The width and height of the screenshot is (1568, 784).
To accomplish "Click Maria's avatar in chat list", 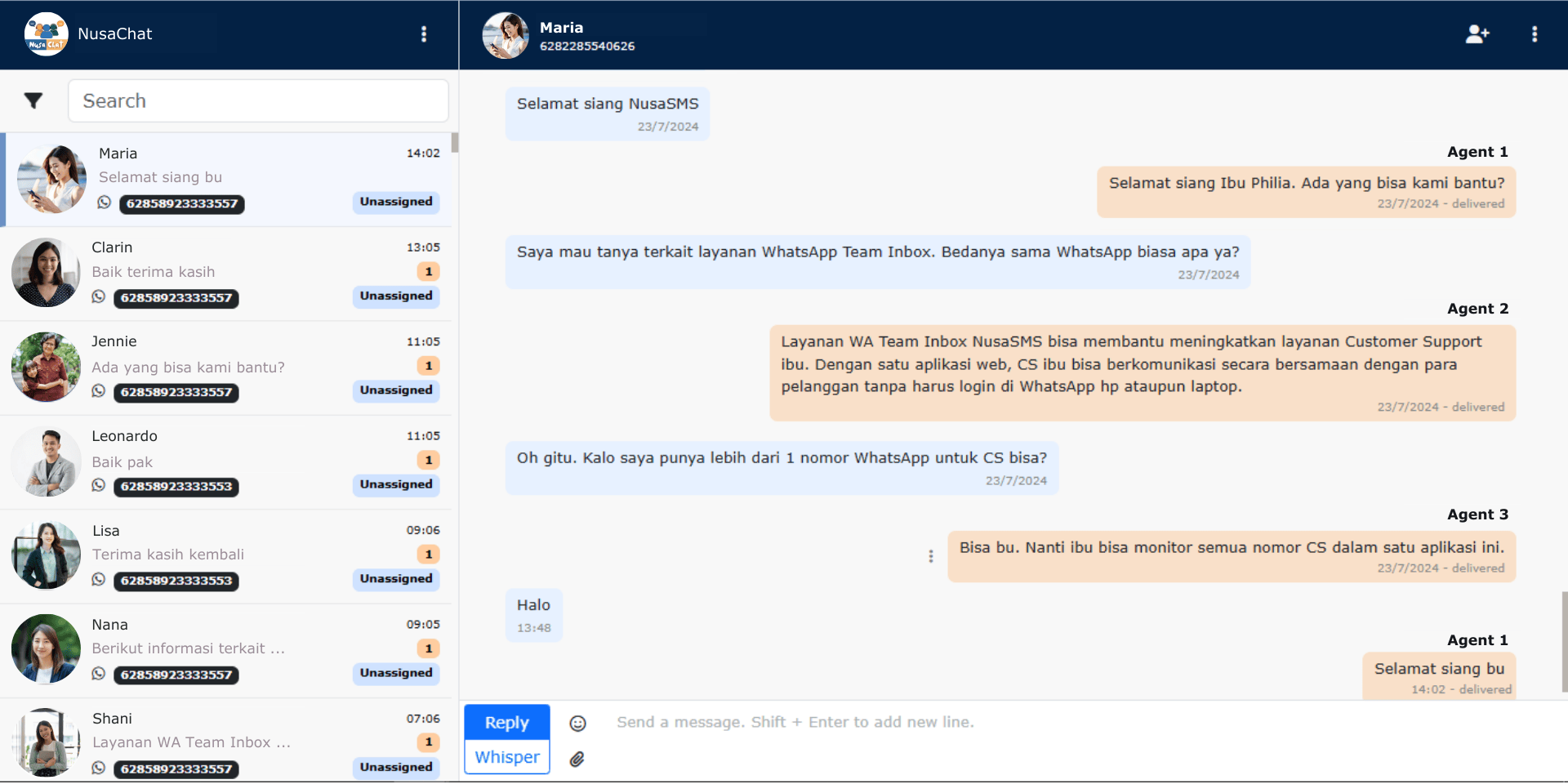I will point(51,180).
